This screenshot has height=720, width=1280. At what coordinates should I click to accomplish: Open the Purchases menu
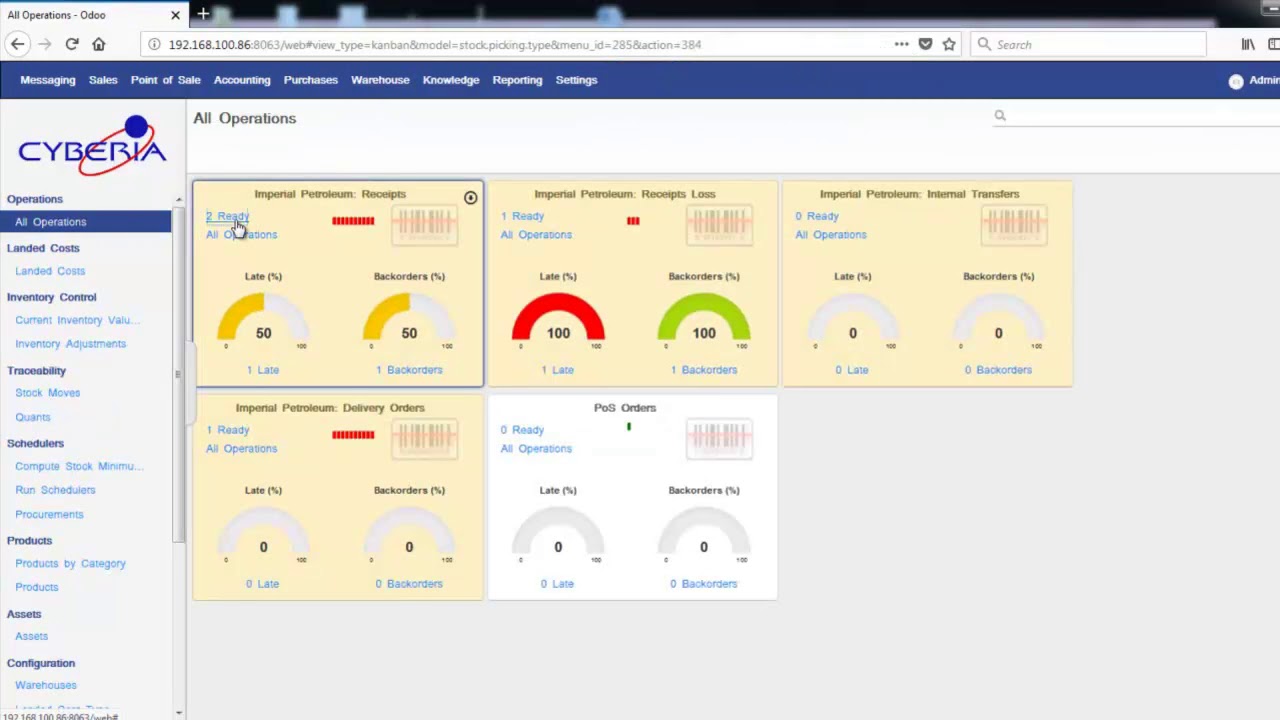(311, 80)
